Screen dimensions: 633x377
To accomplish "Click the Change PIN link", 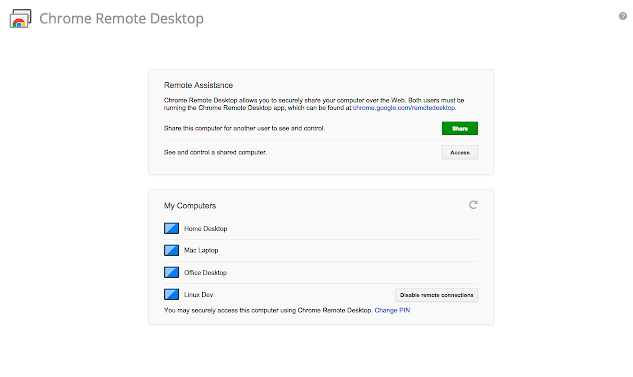I will pos(392,310).
